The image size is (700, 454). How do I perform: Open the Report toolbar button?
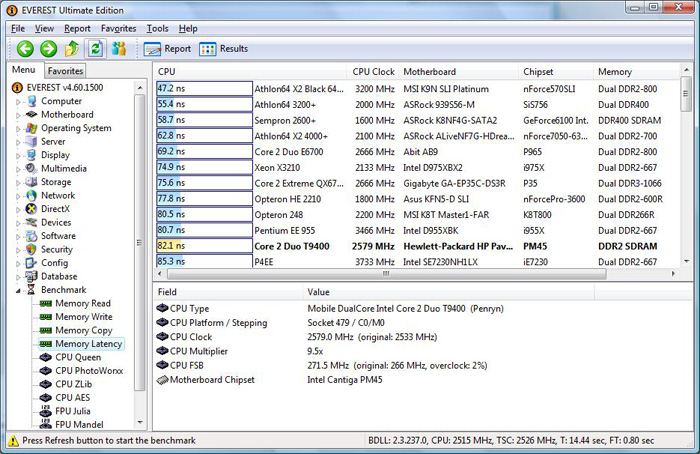click(x=167, y=49)
